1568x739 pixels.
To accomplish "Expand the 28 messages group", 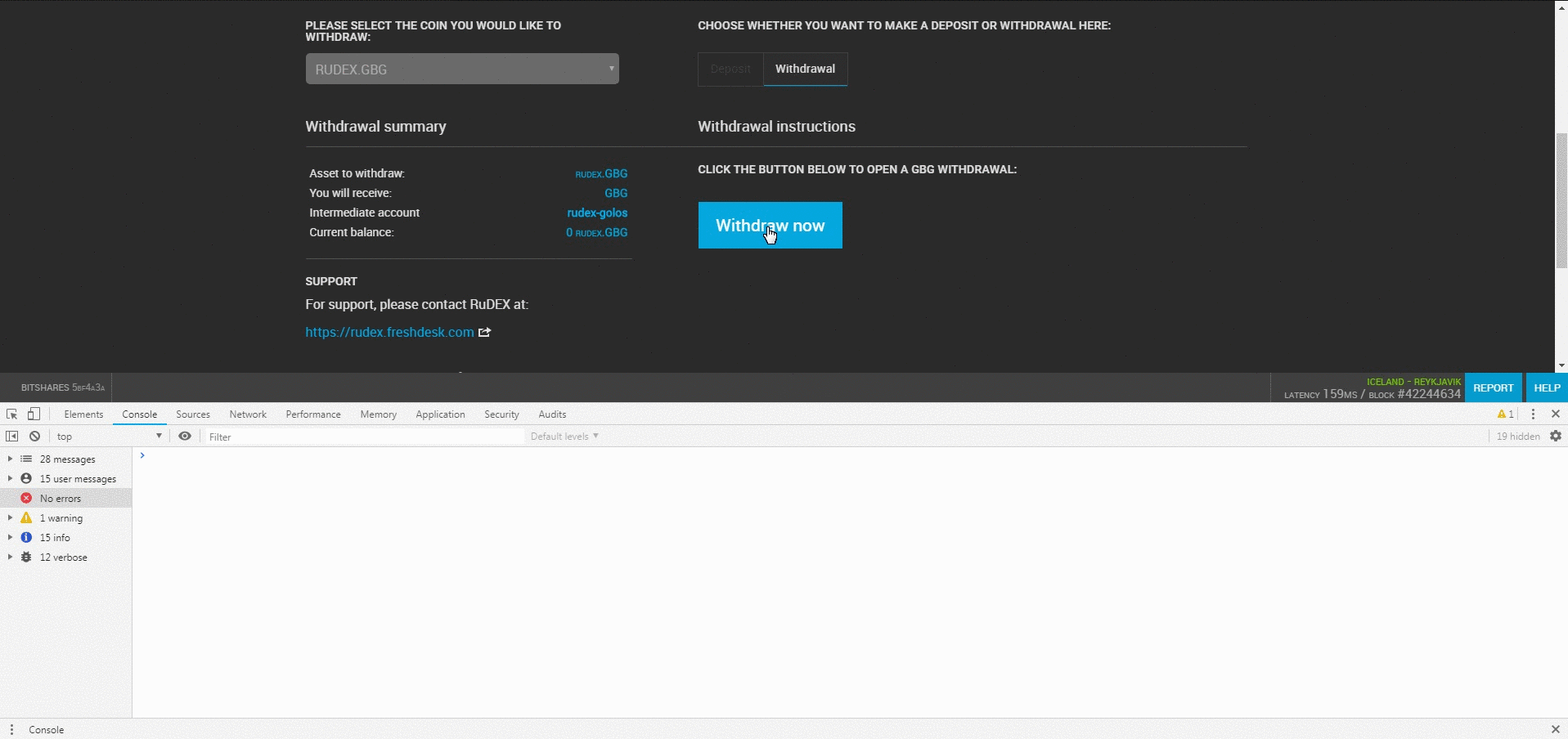I will [x=10, y=459].
